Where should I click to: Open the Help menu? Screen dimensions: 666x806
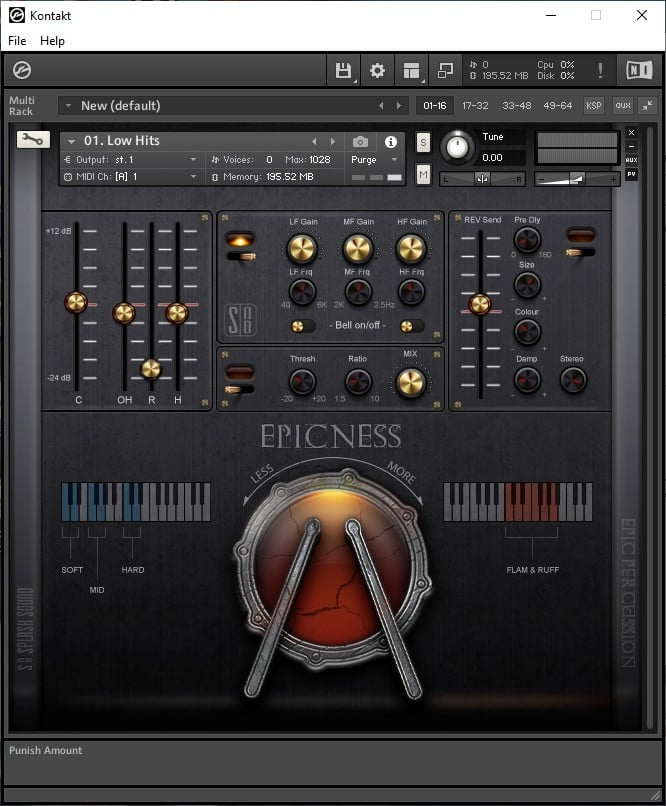52,41
